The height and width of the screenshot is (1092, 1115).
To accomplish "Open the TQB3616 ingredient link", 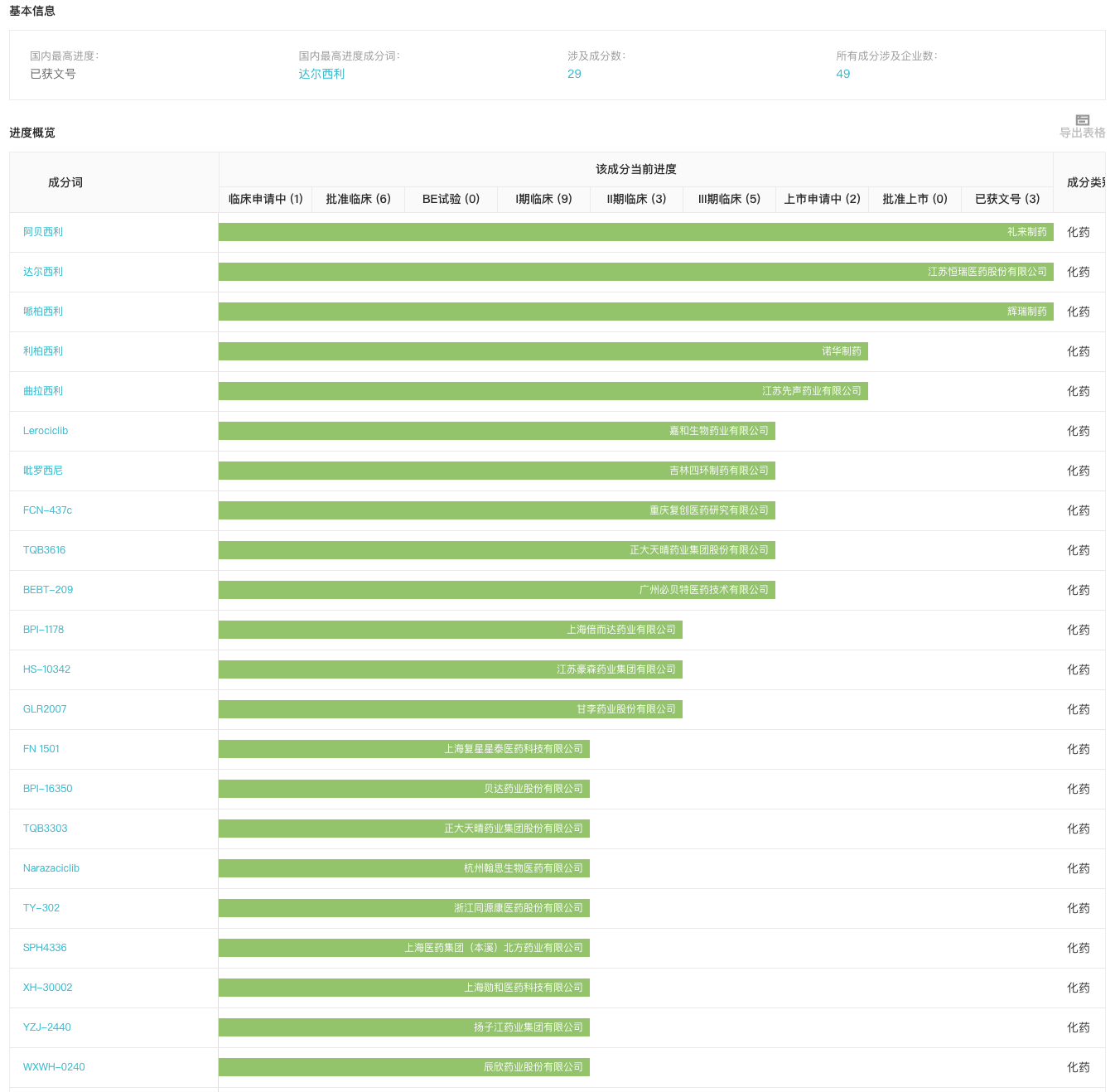I will [x=44, y=550].
